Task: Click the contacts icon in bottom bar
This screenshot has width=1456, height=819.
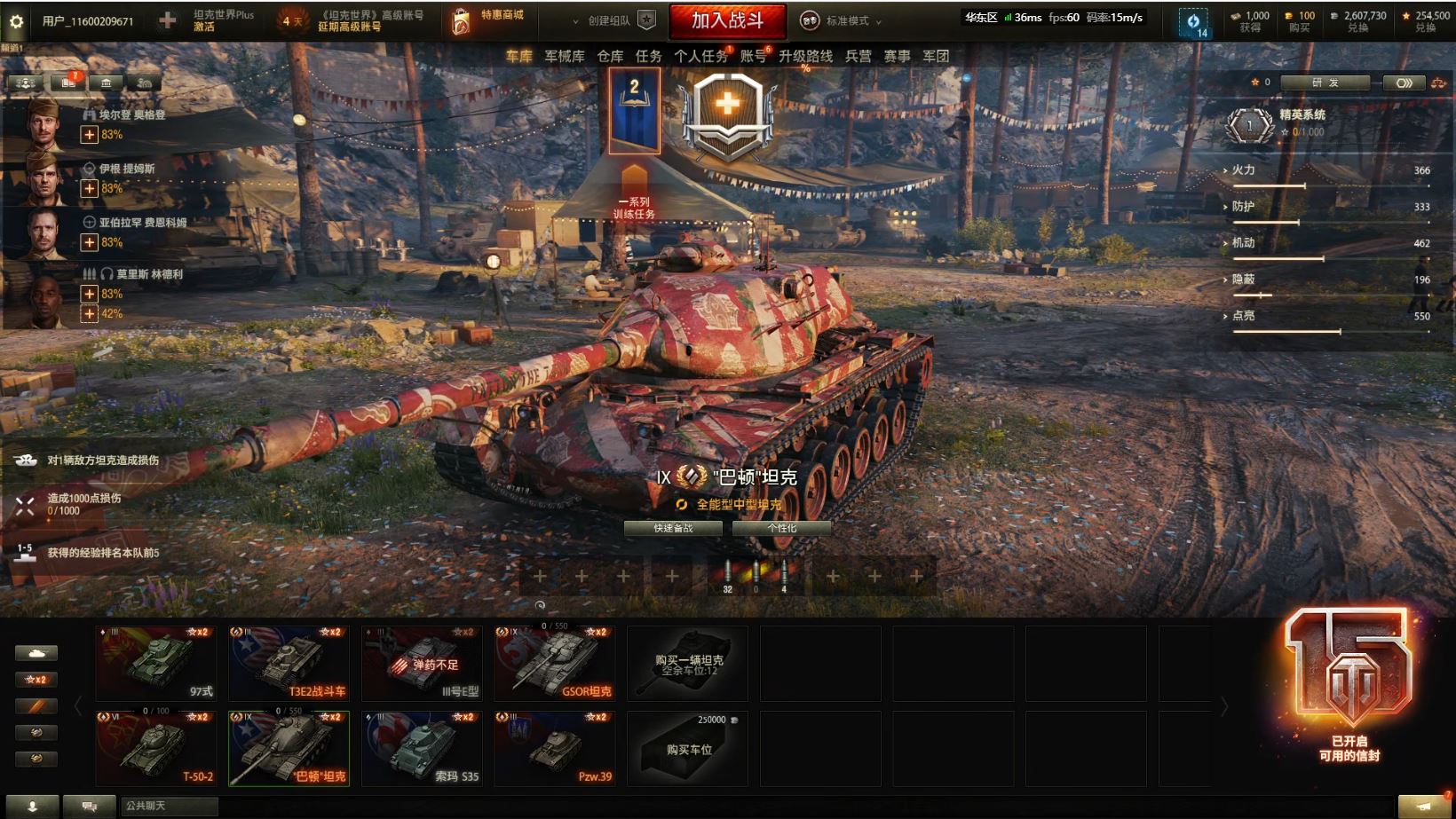Action: click(32, 806)
